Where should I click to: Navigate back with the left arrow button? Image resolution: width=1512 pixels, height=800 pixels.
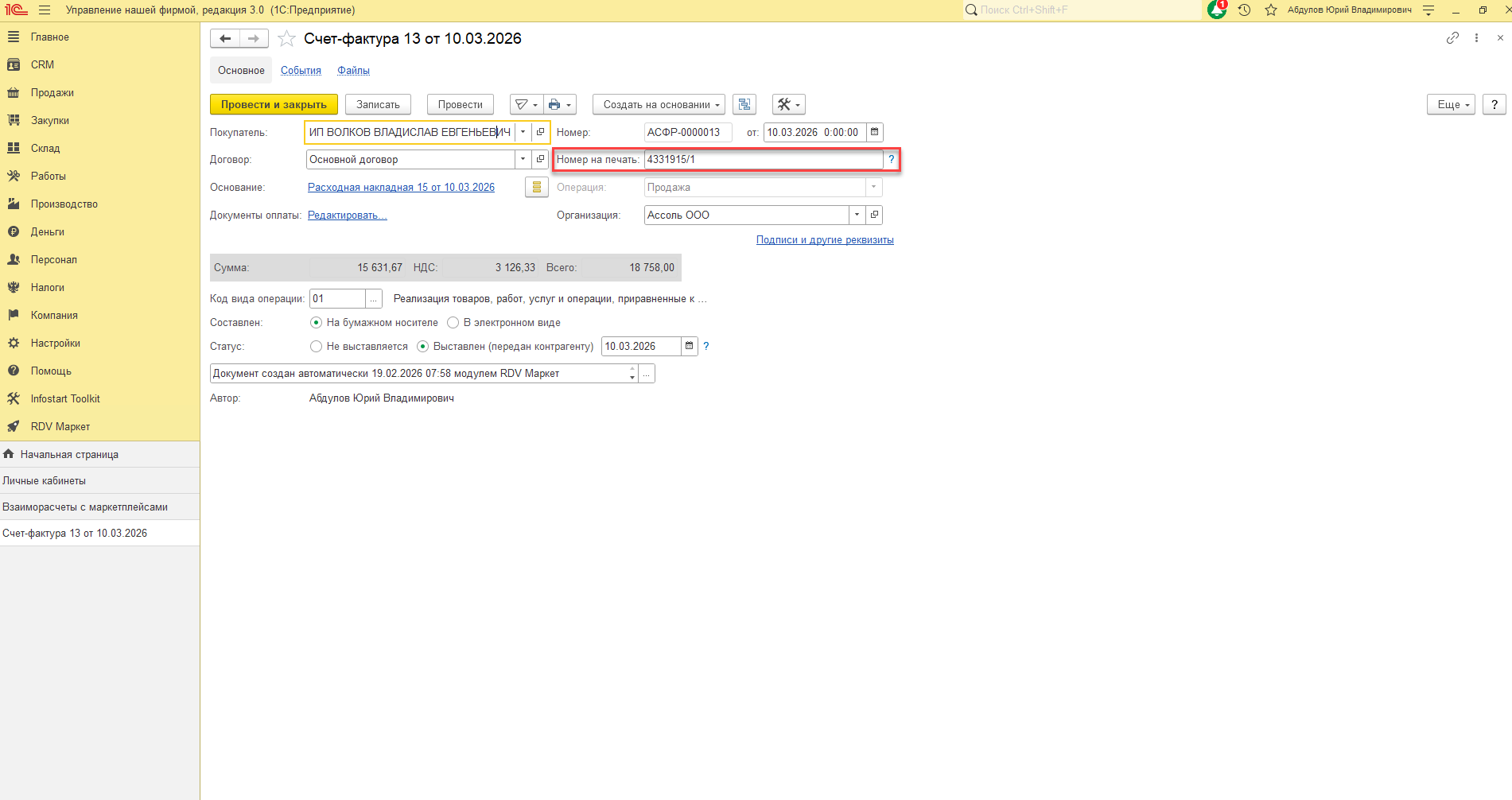point(225,39)
